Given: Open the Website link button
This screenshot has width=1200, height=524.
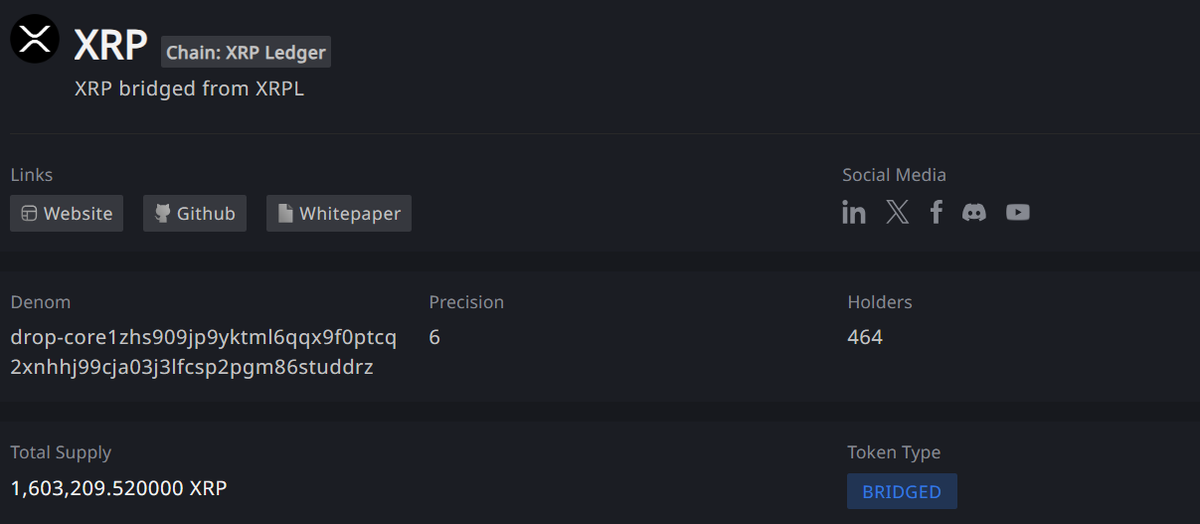Looking at the screenshot, I should click(67, 213).
